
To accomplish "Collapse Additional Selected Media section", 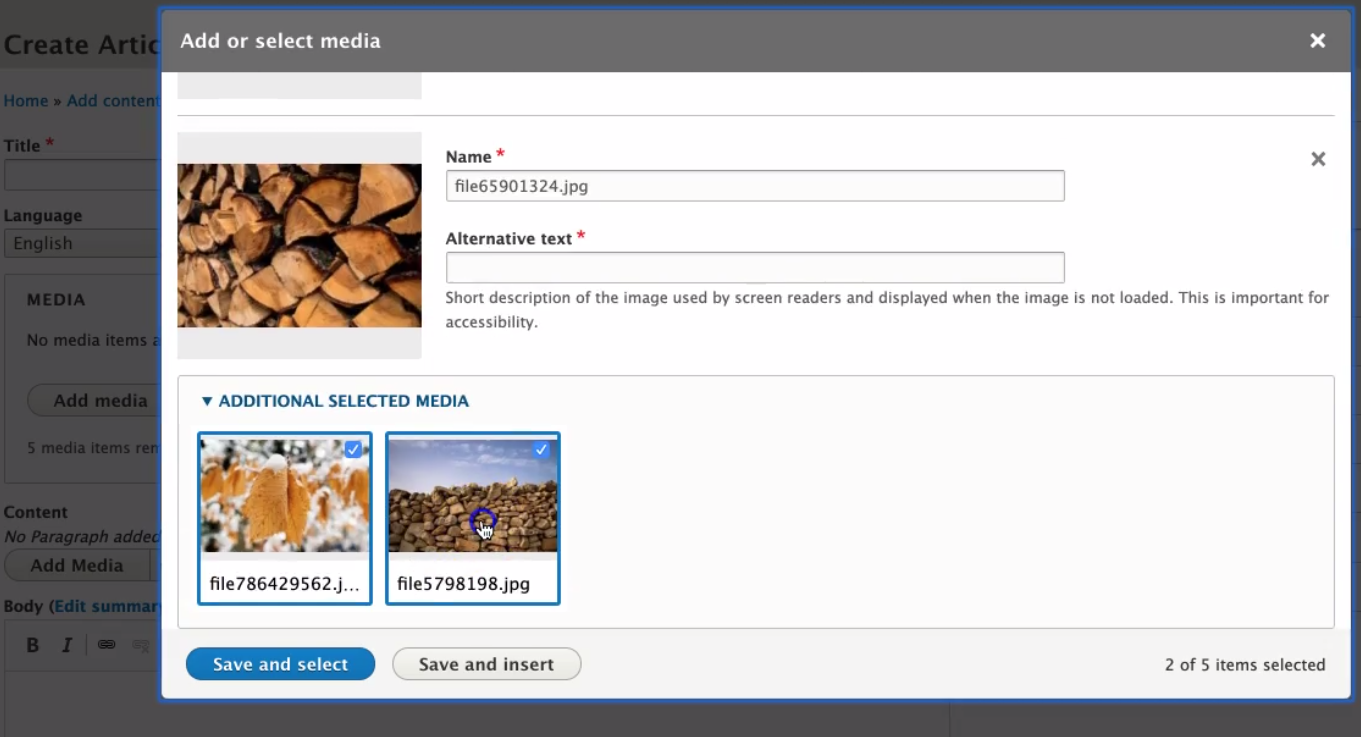I will click(335, 401).
